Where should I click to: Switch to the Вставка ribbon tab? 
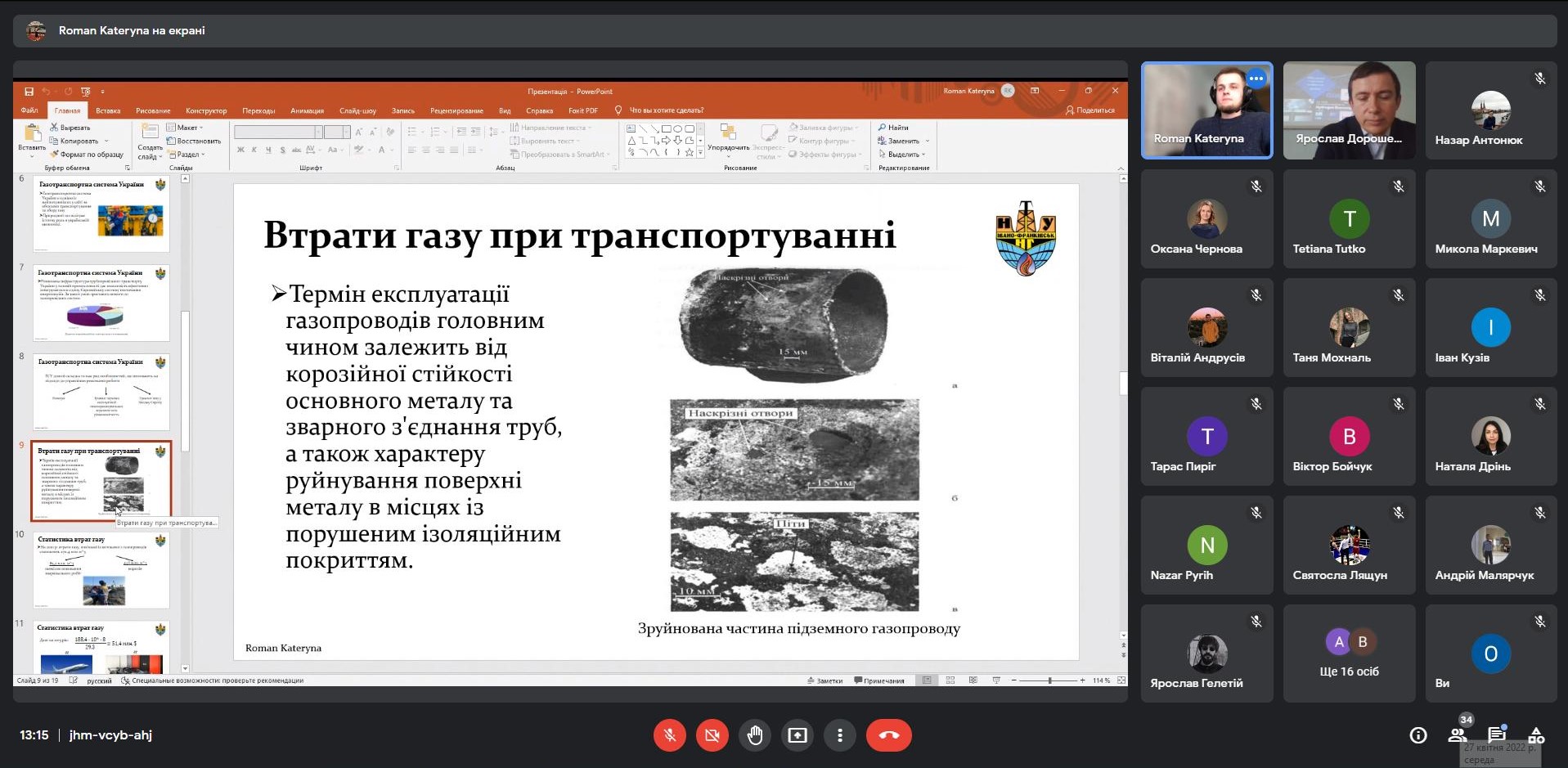[x=107, y=110]
